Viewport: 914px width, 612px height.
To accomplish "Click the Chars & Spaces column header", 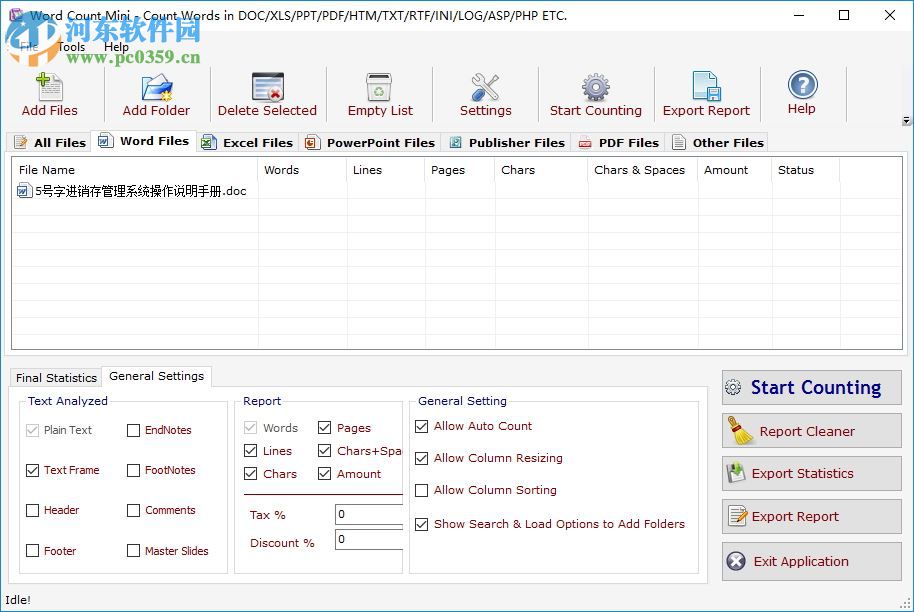I will pos(643,170).
